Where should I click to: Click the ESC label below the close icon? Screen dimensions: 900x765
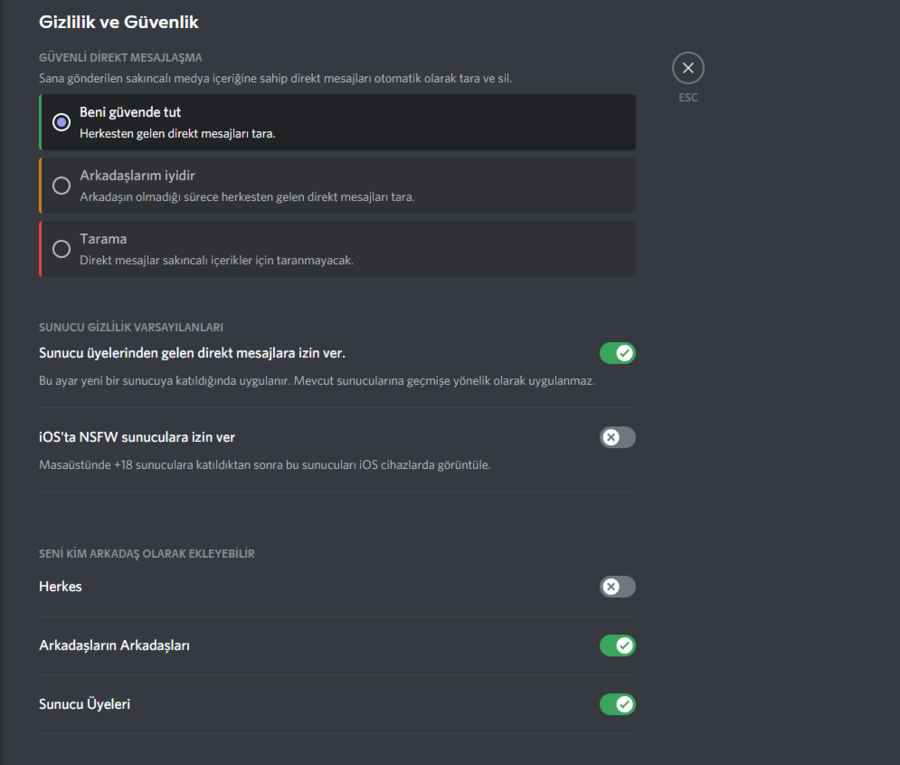688,98
